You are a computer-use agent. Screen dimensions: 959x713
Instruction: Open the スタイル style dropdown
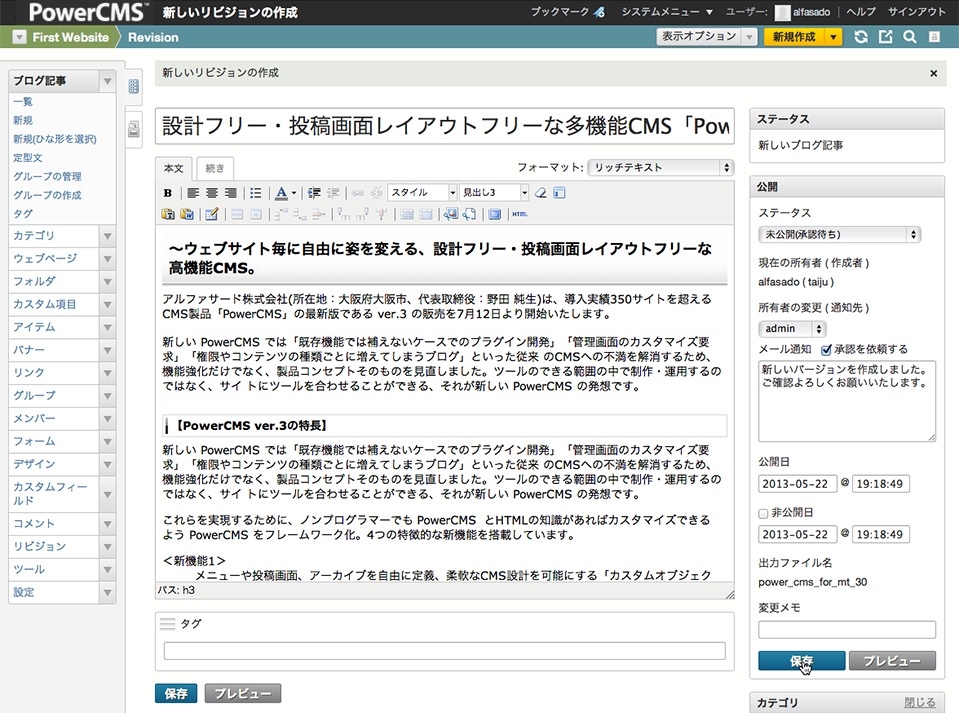[422, 193]
